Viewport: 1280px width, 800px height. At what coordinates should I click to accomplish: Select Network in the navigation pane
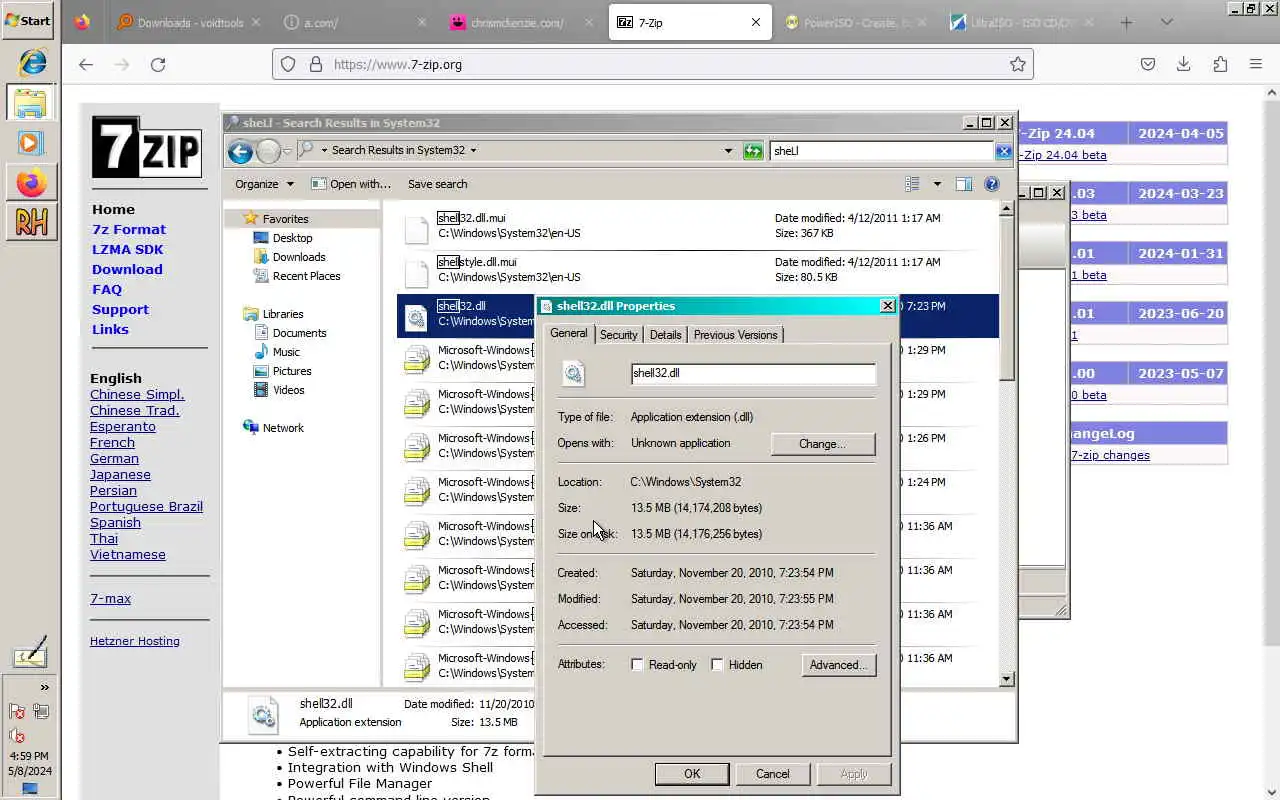tap(283, 428)
